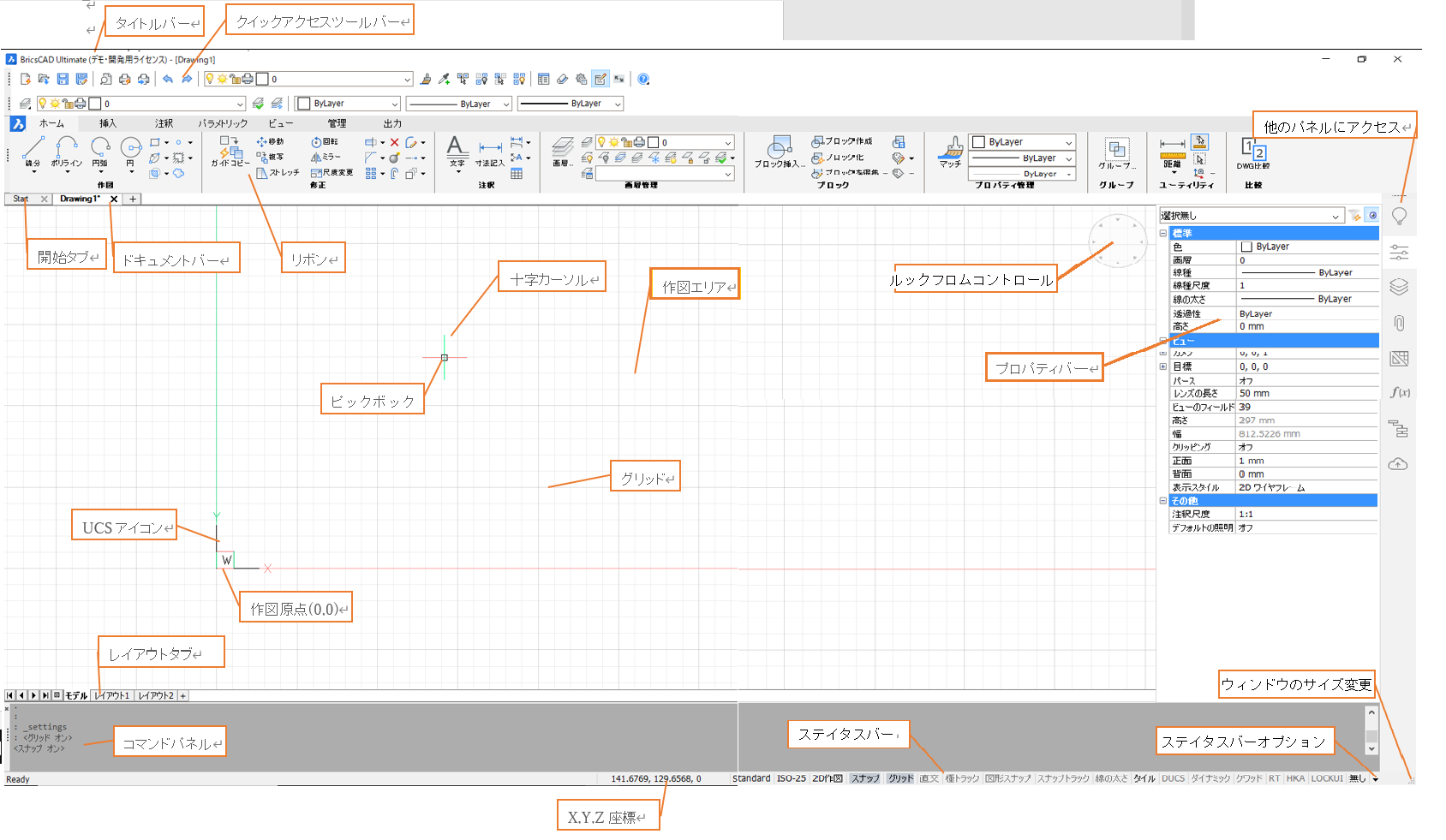
Task: Select the ミラー (Mirror) tool
Action: coord(326,157)
